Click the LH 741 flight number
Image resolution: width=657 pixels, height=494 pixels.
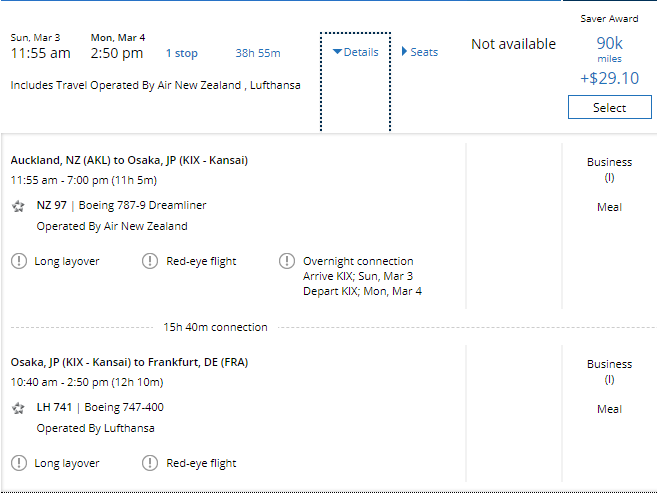tap(54, 408)
